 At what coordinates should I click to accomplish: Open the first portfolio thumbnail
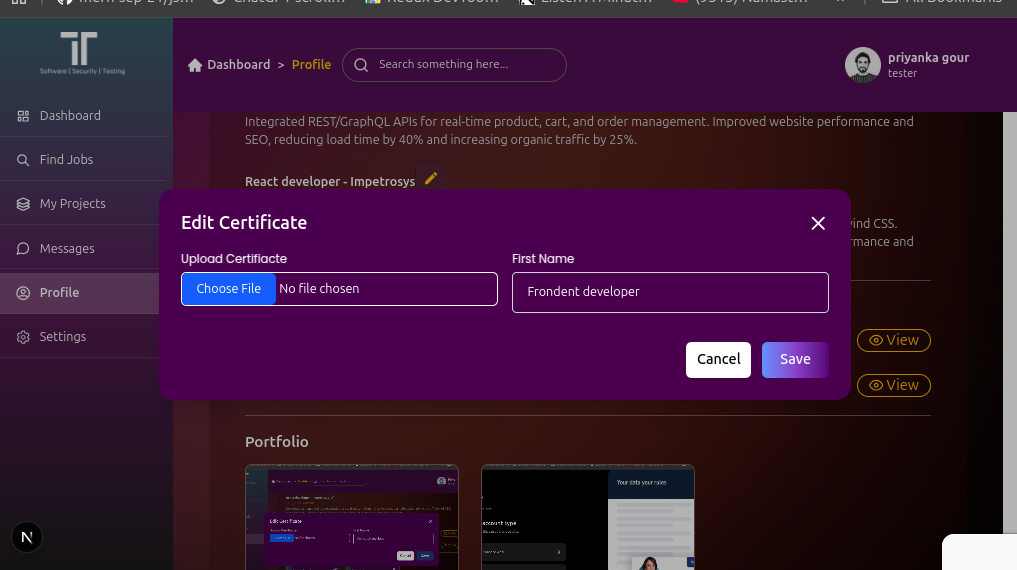point(351,517)
